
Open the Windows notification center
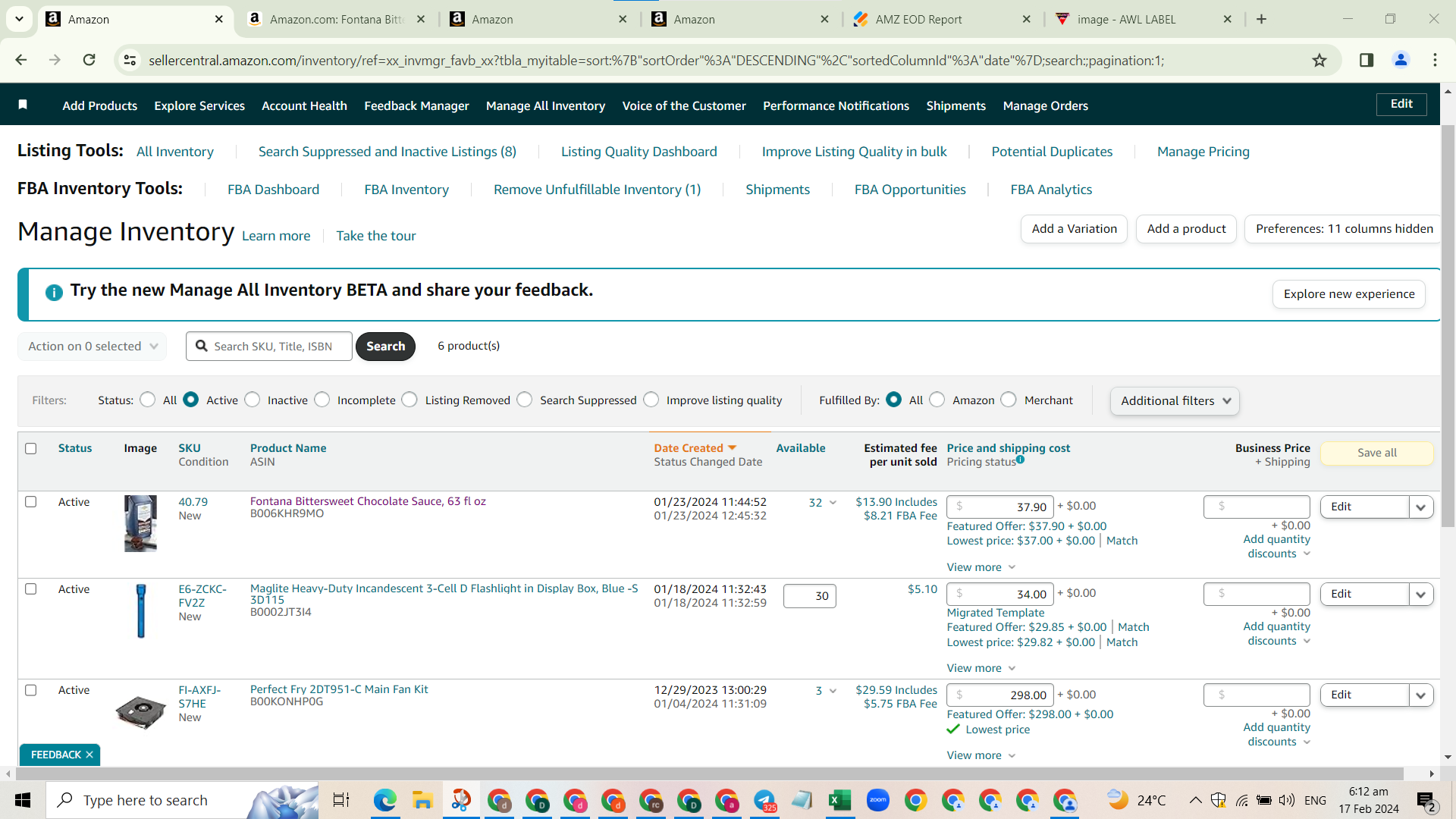tap(1426, 800)
